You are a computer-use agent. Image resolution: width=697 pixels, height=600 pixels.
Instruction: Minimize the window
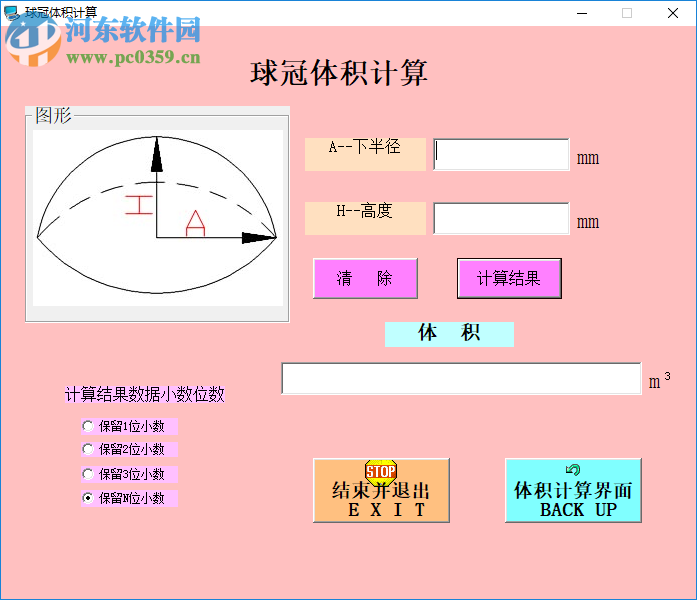point(582,13)
